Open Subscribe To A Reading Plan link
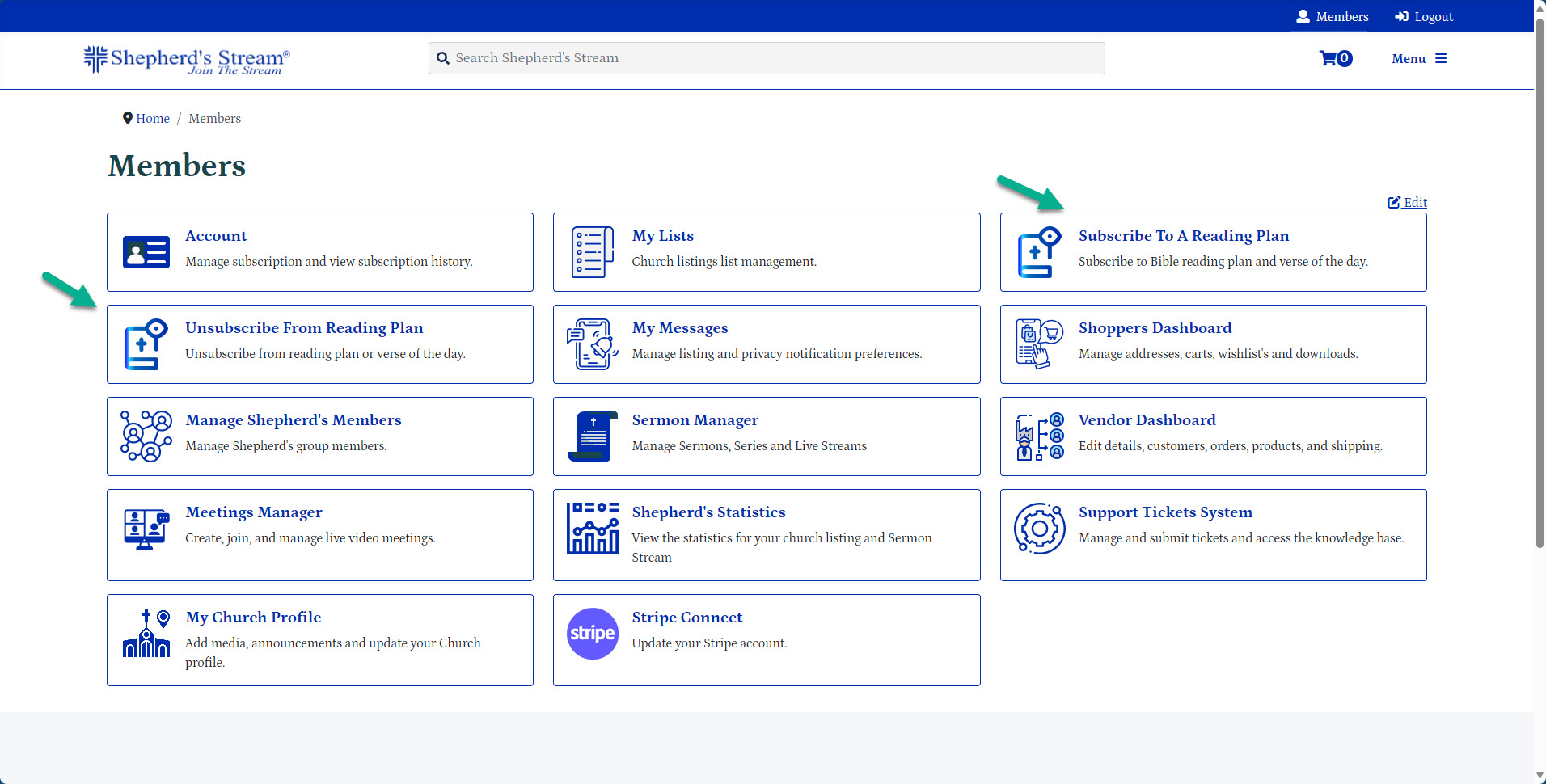The width and height of the screenshot is (1546, 784). [1183, 236]
